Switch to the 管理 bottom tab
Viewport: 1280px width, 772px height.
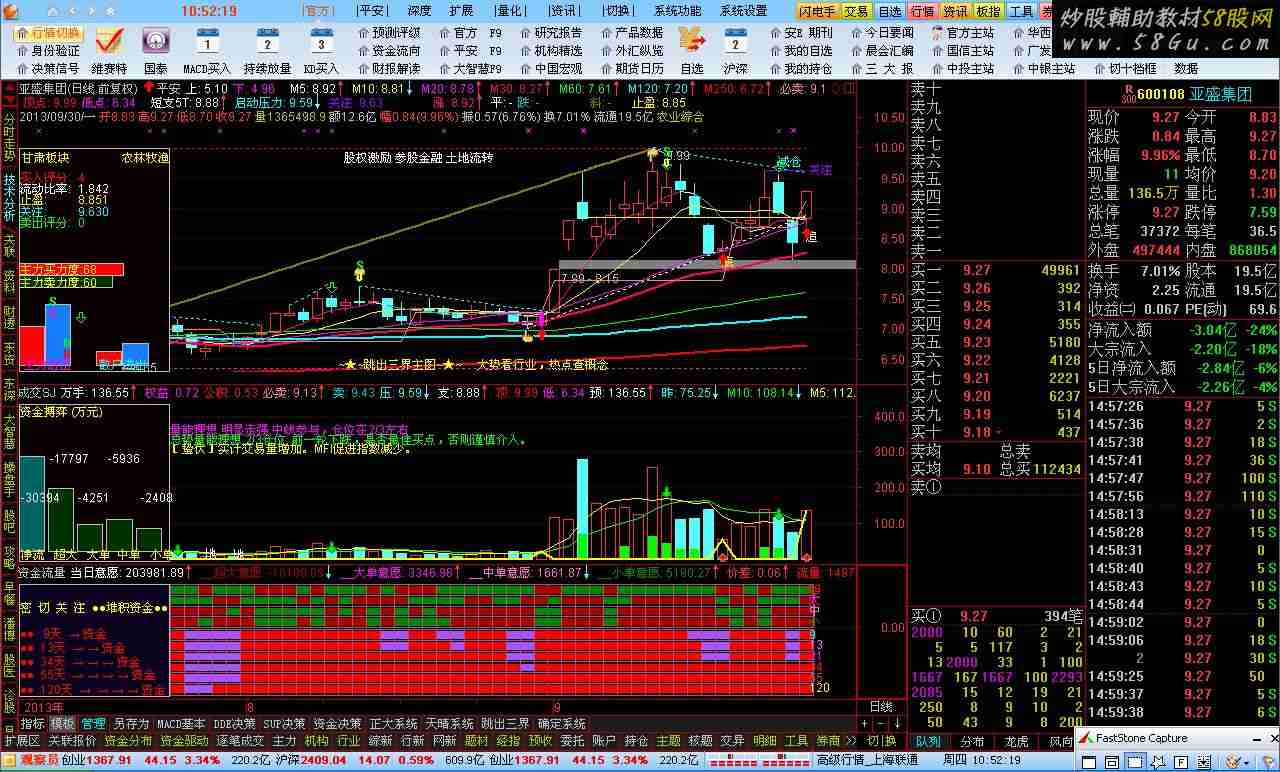(93, 723)
